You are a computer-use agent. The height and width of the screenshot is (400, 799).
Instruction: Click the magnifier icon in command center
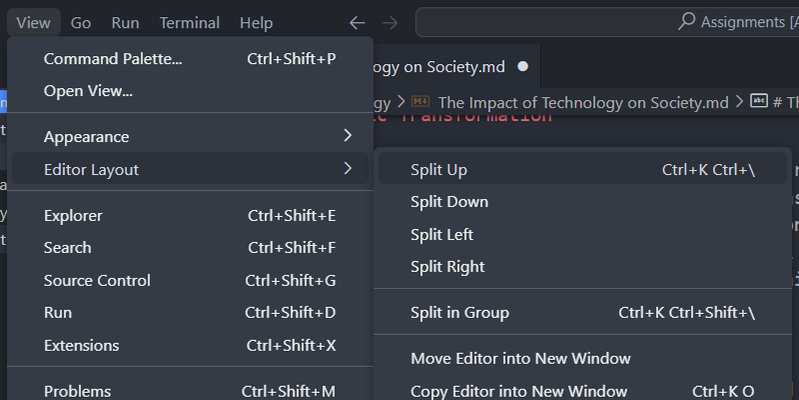687,21
